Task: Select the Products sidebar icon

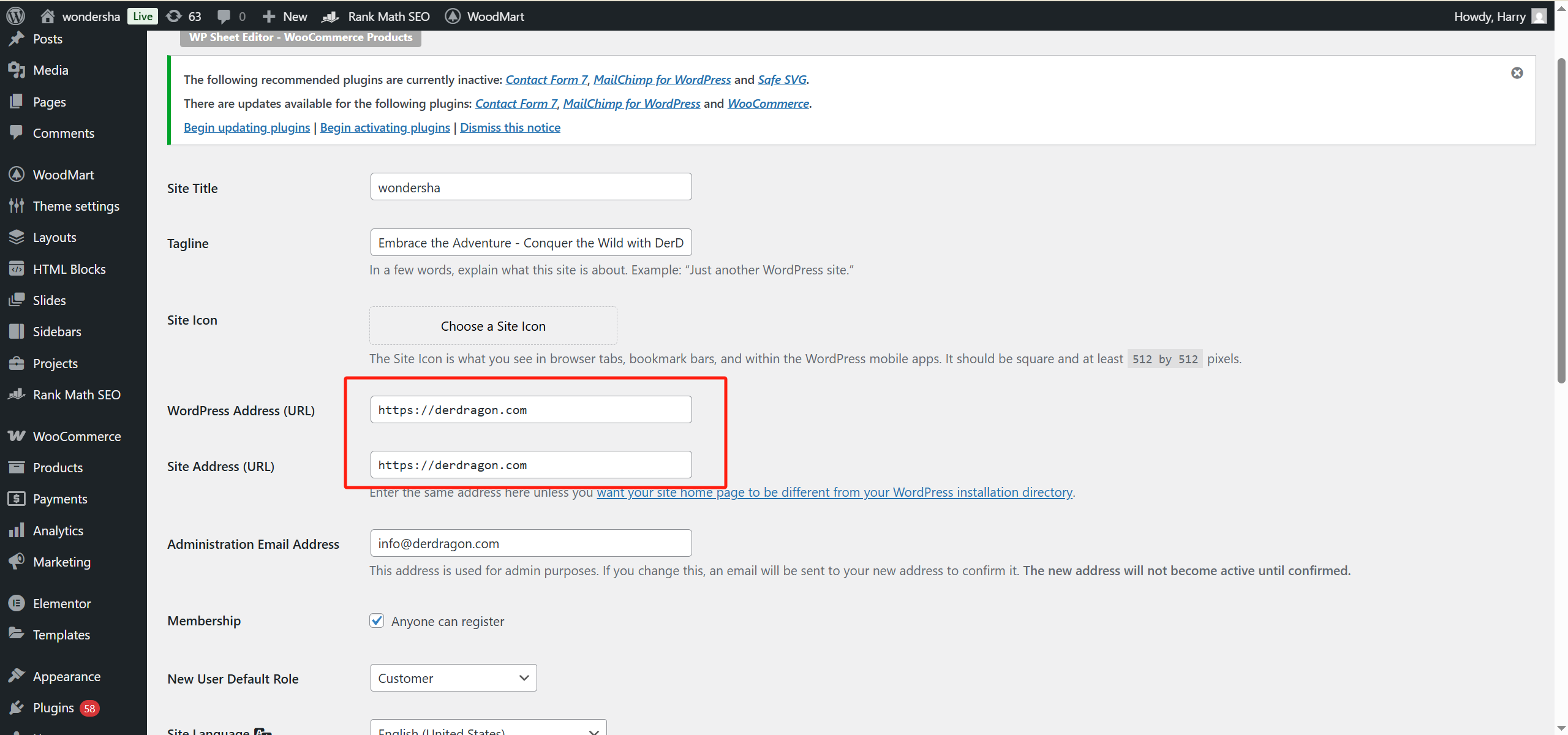Action: 17,467
